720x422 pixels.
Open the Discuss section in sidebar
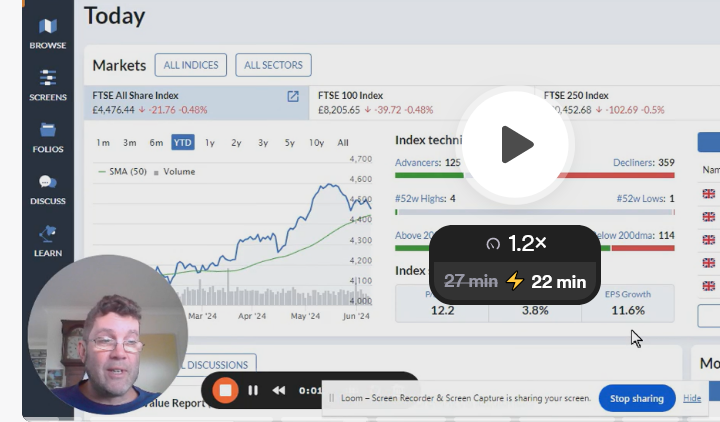coord(48,189)
